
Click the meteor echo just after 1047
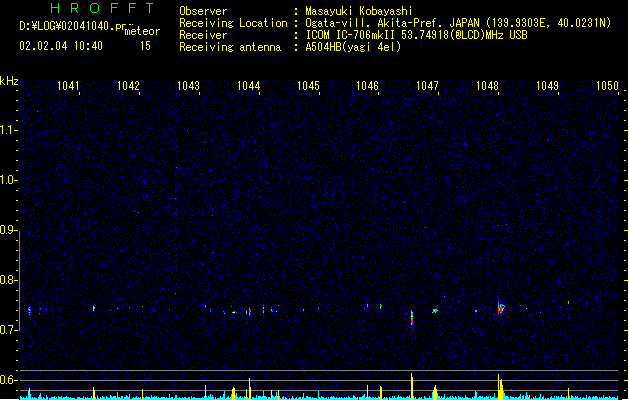pyautogui.click(x=435, y=311)
